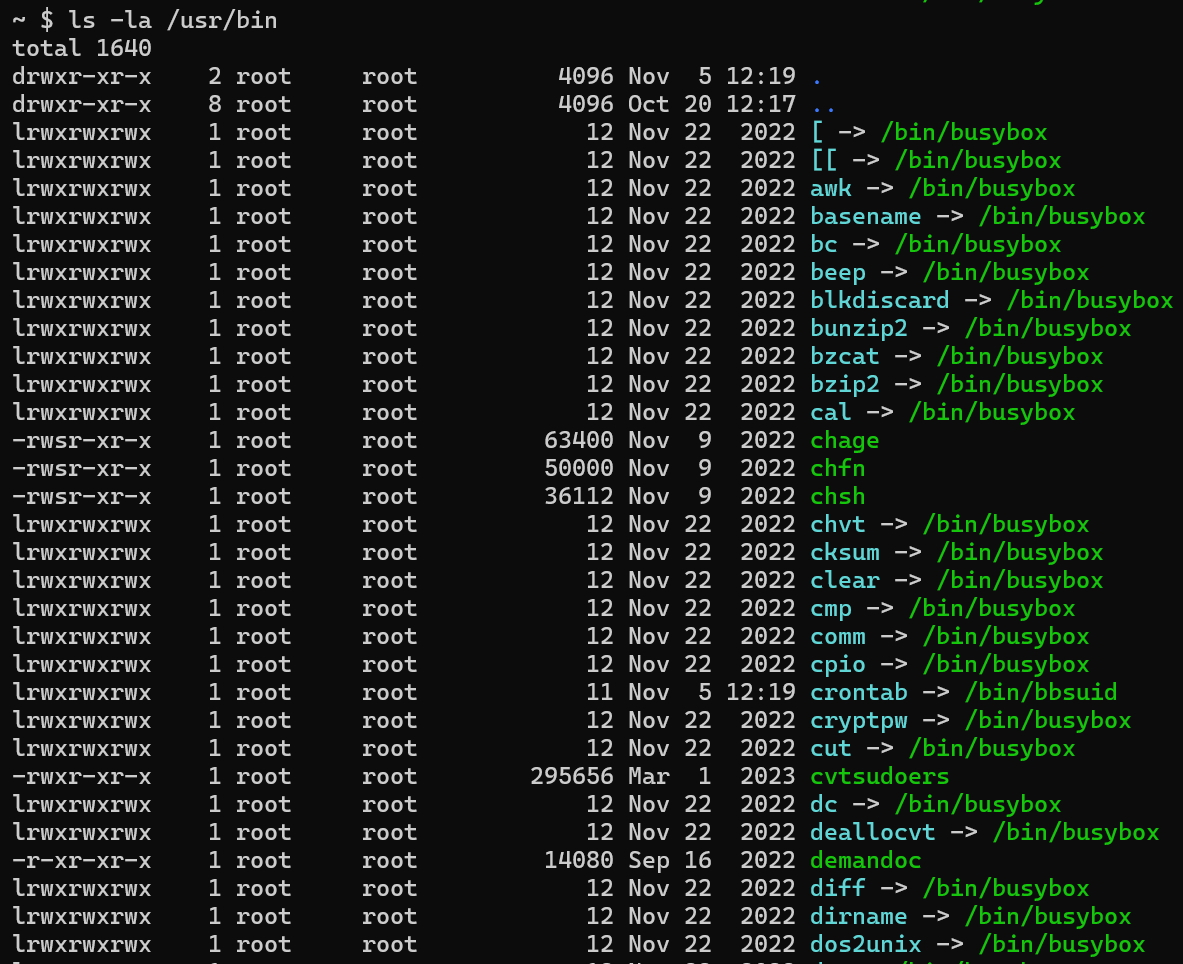Select the -r-xr-xr-x permissions string

pyautogui.click(x=81, y=860)
